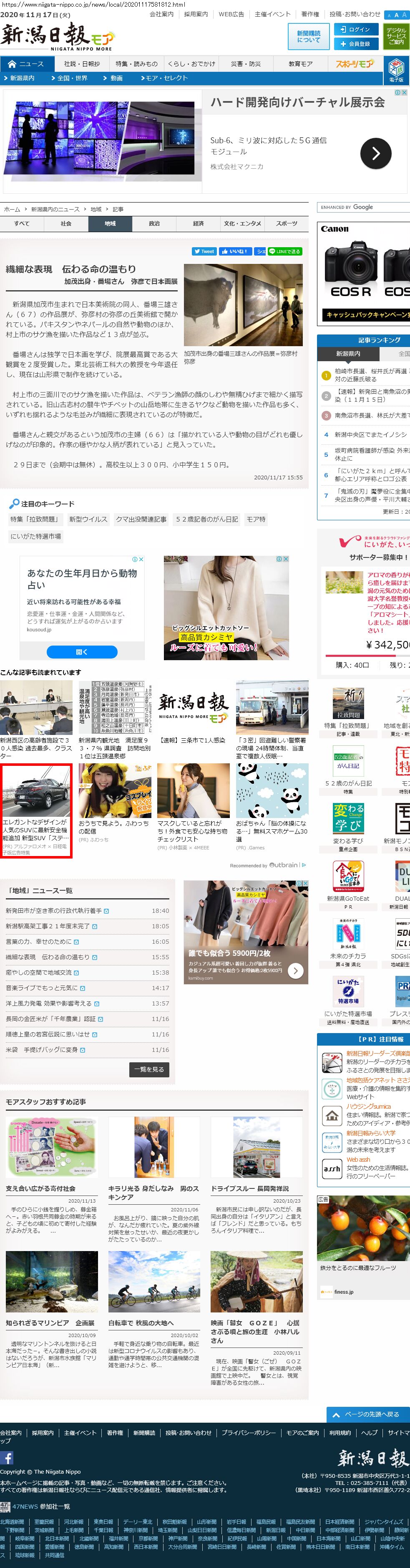
Task: Open the 災害・防災 menu tab
Action: (x=246, y=64)
